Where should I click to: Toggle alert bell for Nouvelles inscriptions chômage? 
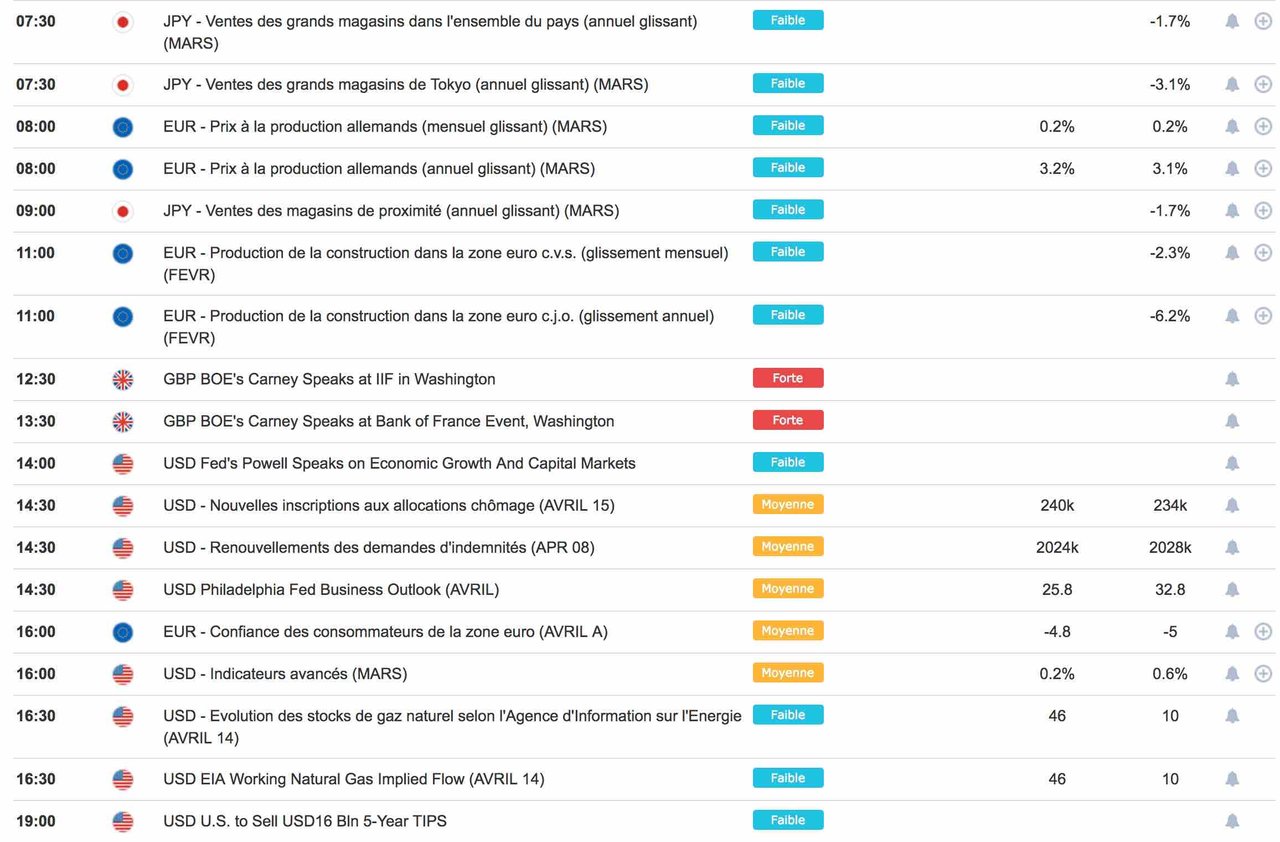[x=1232, y=506]
